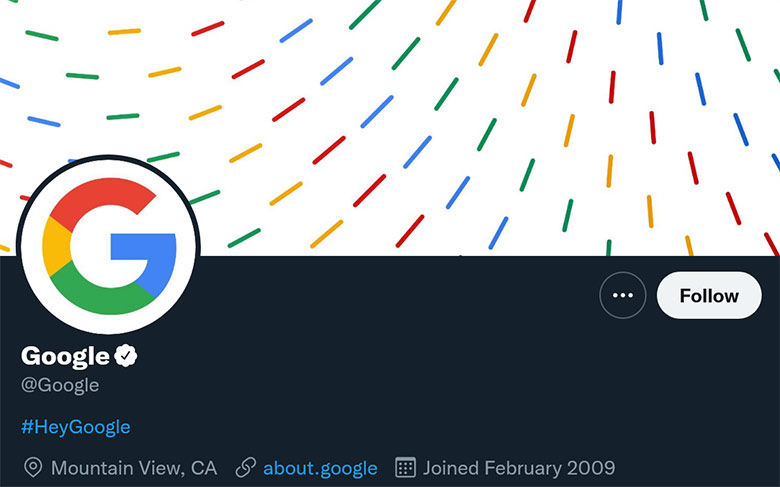Click the yellow segment of the G logo

point(56,246)
